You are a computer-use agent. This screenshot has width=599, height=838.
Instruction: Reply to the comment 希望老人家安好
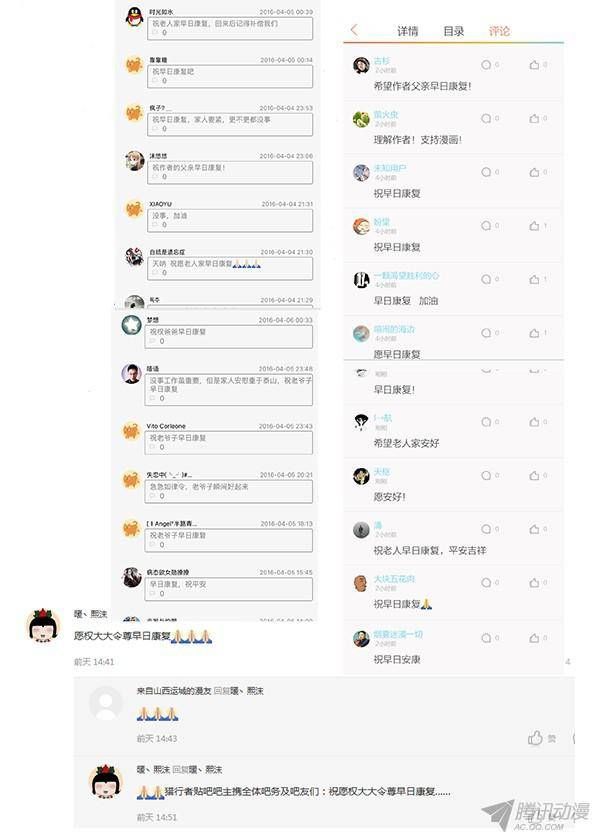coord(486,422)
